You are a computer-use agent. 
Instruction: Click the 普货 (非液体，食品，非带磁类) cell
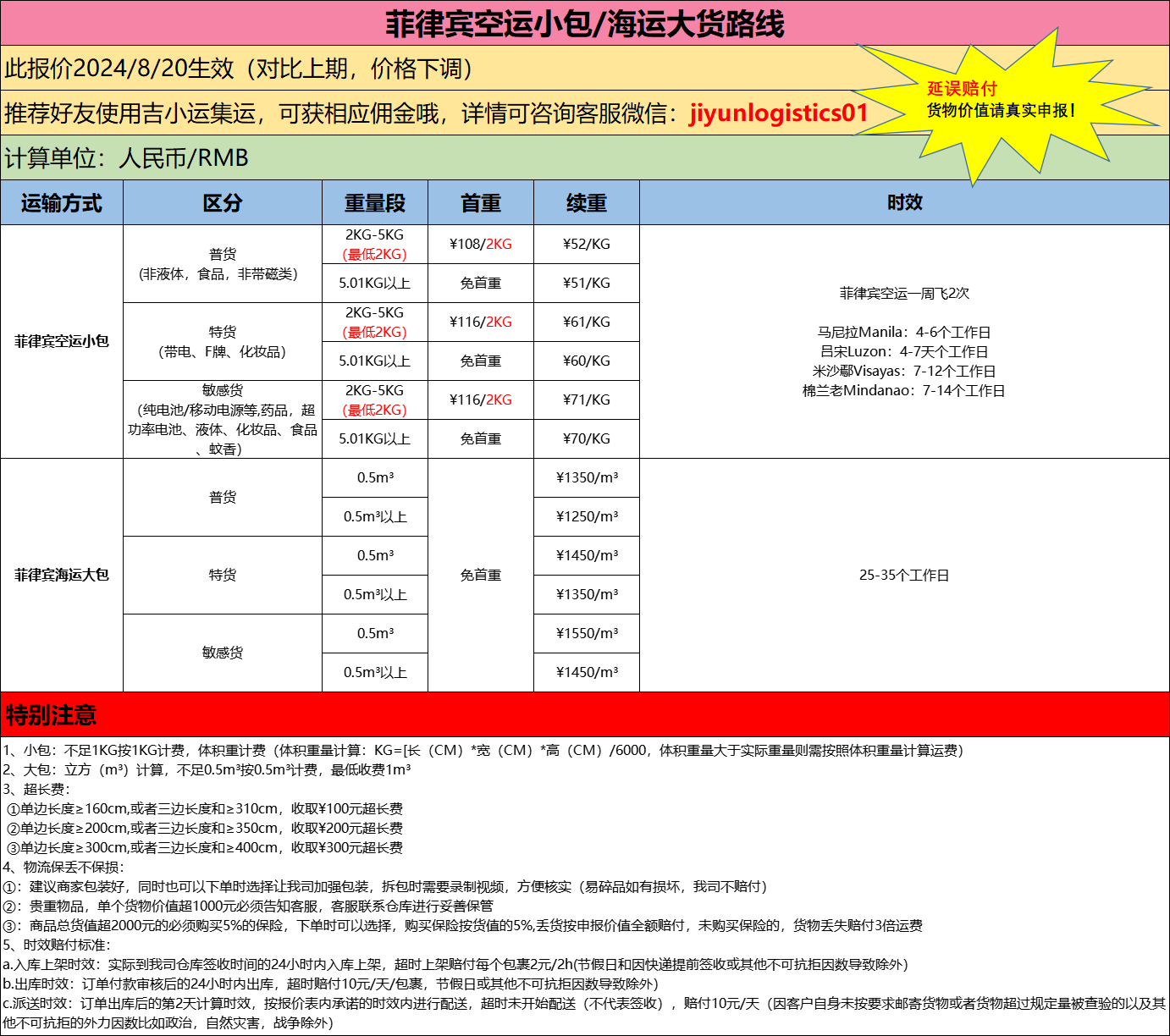pos(223,264)
